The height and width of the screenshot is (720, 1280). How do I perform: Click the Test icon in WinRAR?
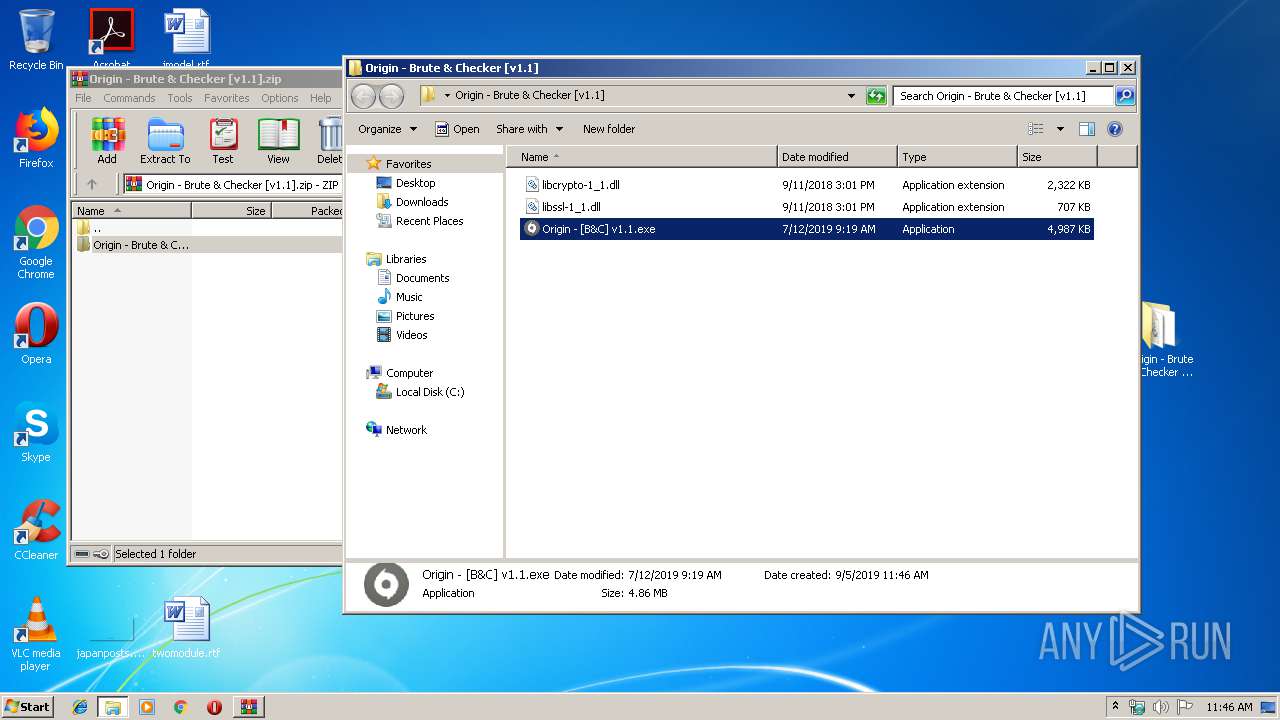pyautogui.click(x=223, y=141)
